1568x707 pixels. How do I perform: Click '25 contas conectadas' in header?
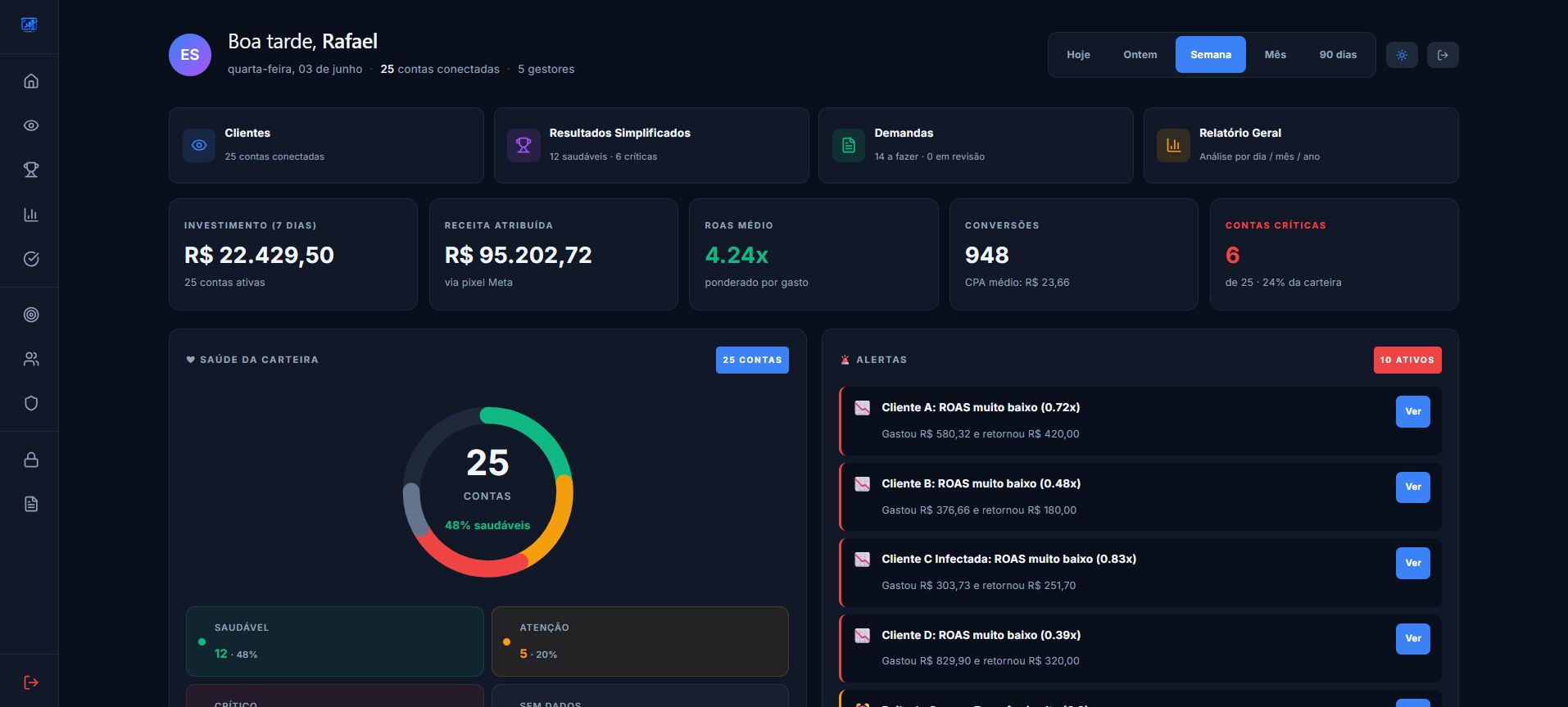440,69
